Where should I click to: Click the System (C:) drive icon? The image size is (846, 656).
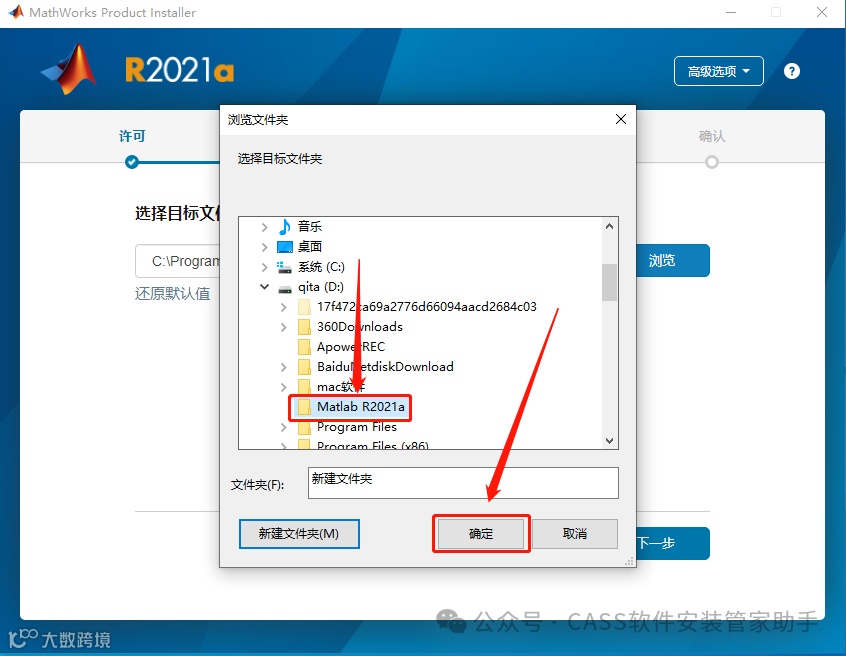click(284, 267)
